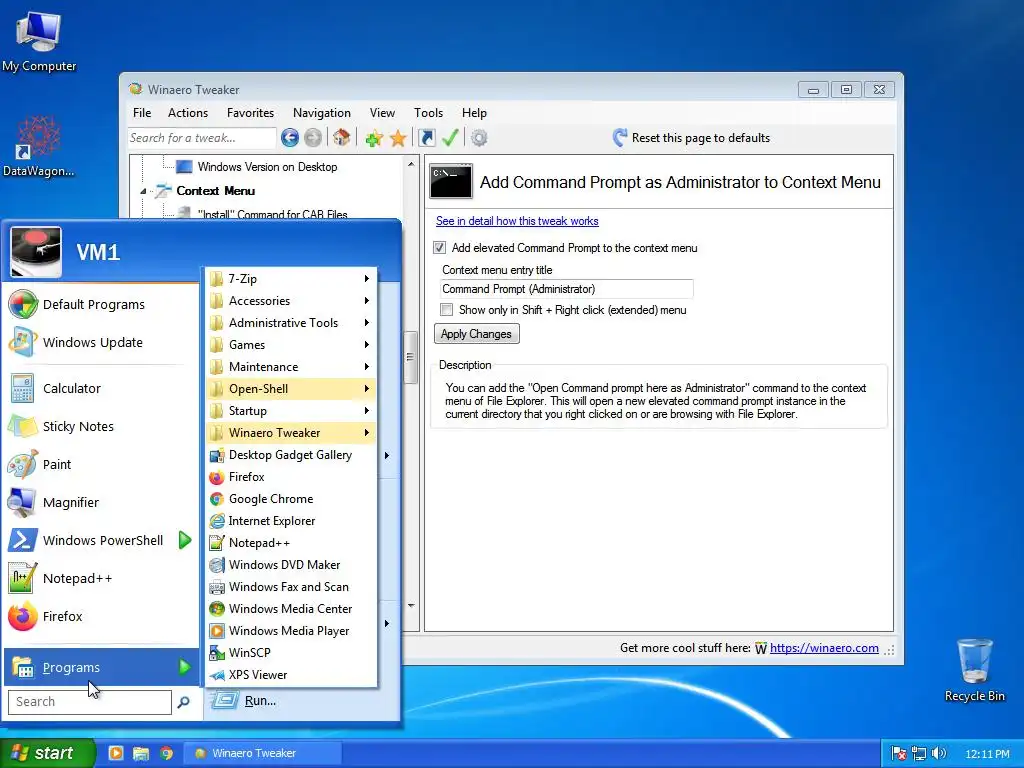
Task: Add this tweak to favorites (plus star)
Action: 374,138
